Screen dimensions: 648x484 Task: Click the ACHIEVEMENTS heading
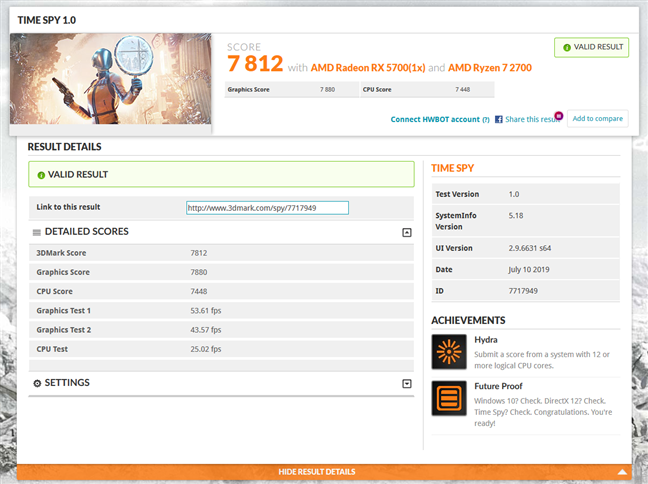(x=468, y=320)
